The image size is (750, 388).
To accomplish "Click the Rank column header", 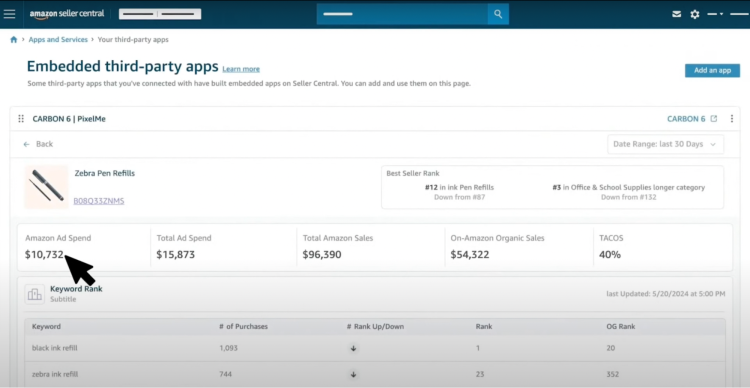I will coord(484,326).
